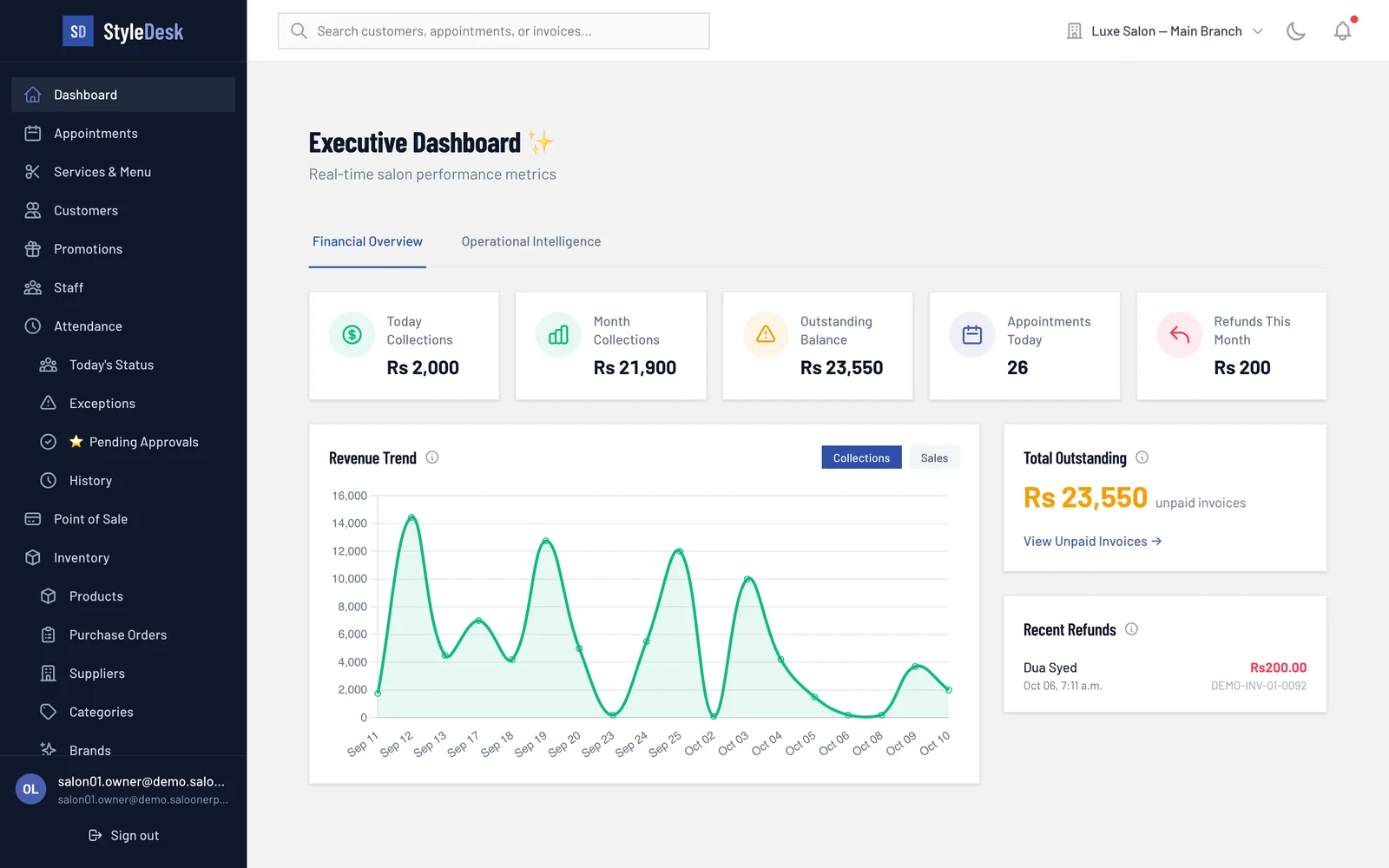Click the Suppliers building icon
Viewport: 1389px width, 868px height.
coord(49,674)
